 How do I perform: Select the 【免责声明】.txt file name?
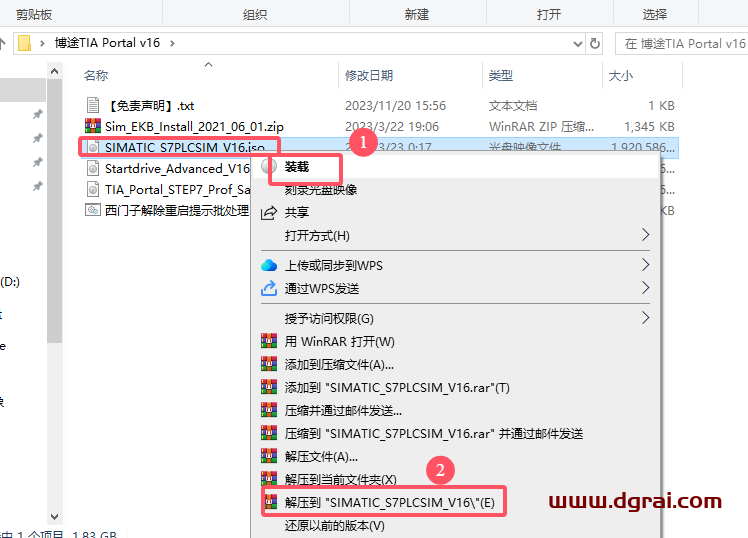click(x=152, y=105)
